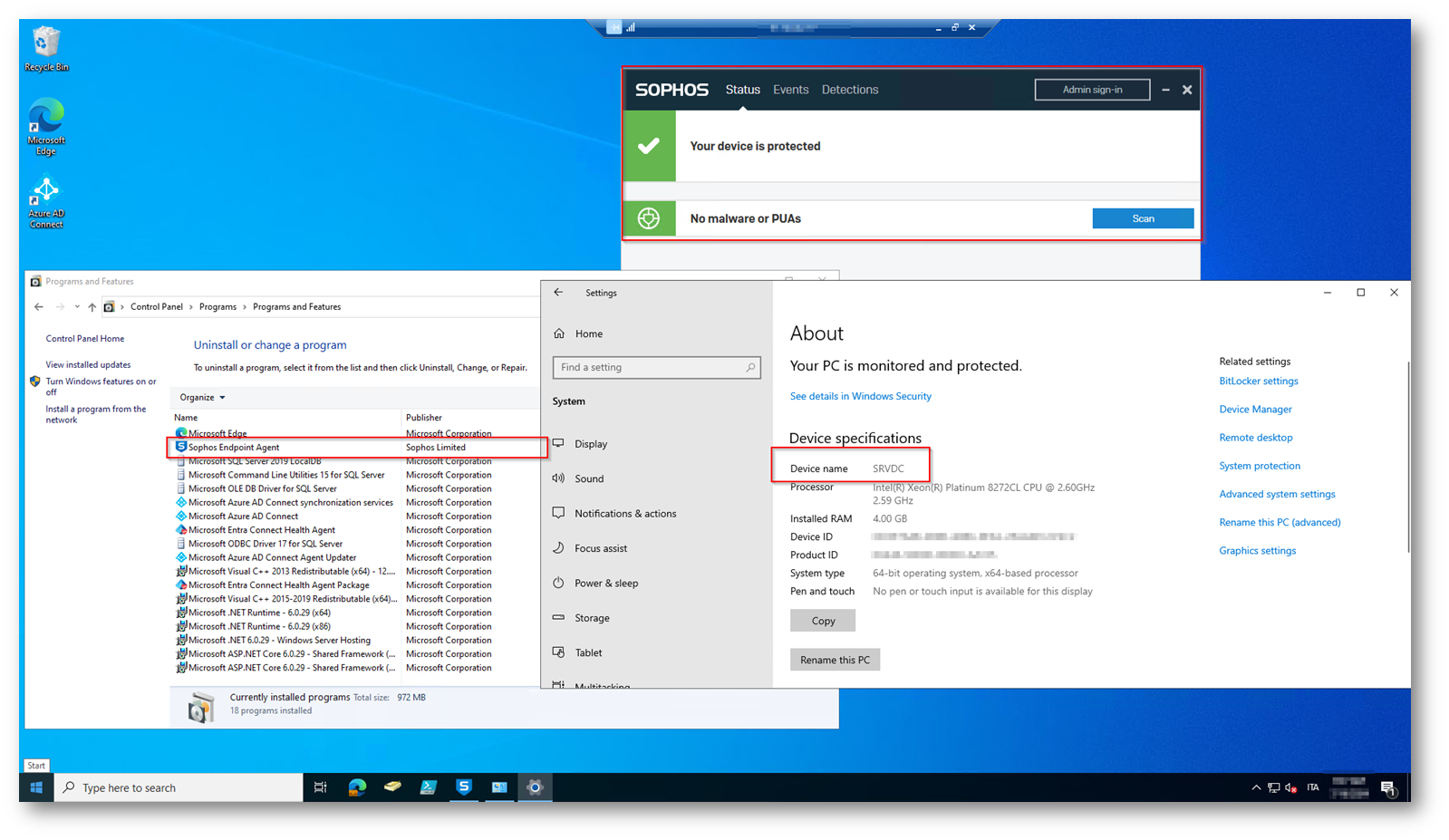Screen dimensions: 1449x840
Task: Open Settings gear in taskbar
Action: pyautogui.click(x=535, y=787)
